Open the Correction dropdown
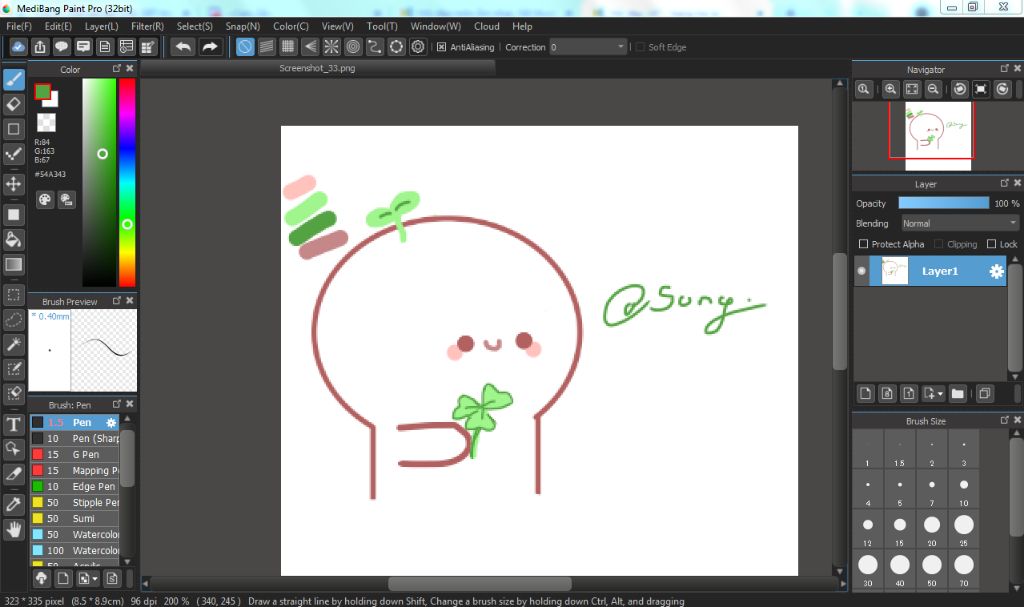The height and width of the screenshot is (607, 1024). [587, 47]
